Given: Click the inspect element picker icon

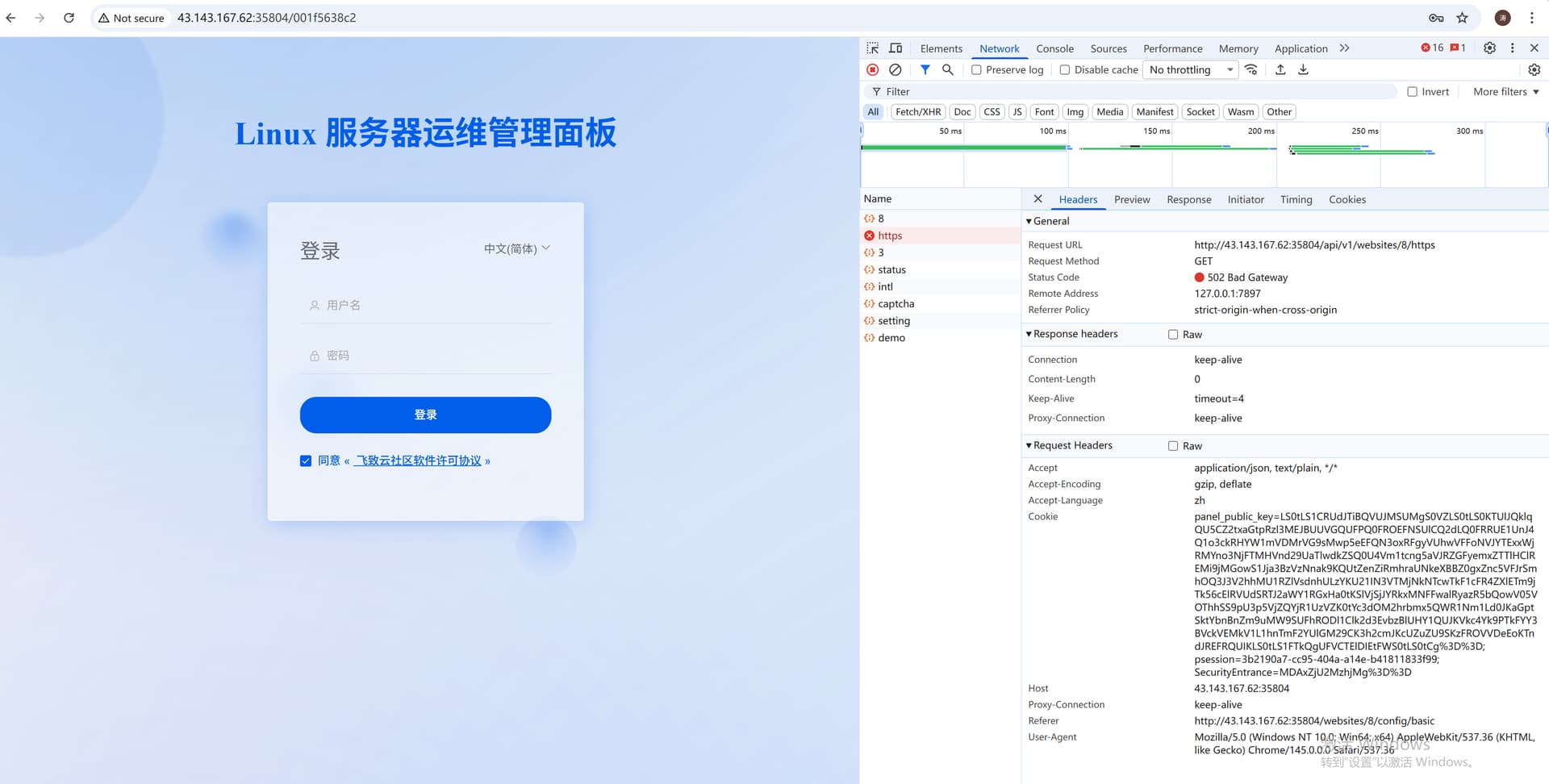Looking at the screenshot, I should click(x=872, y=48).
